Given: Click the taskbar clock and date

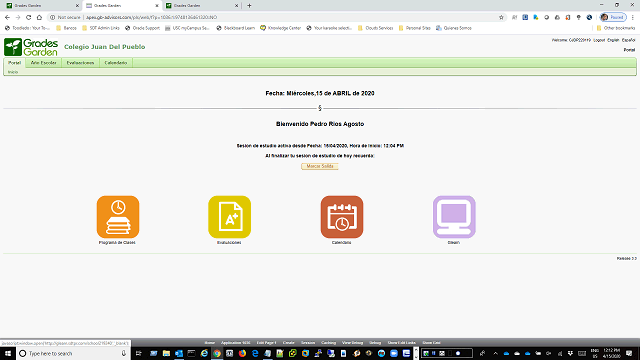Looking at the screenshot, I should click(611, 353).
